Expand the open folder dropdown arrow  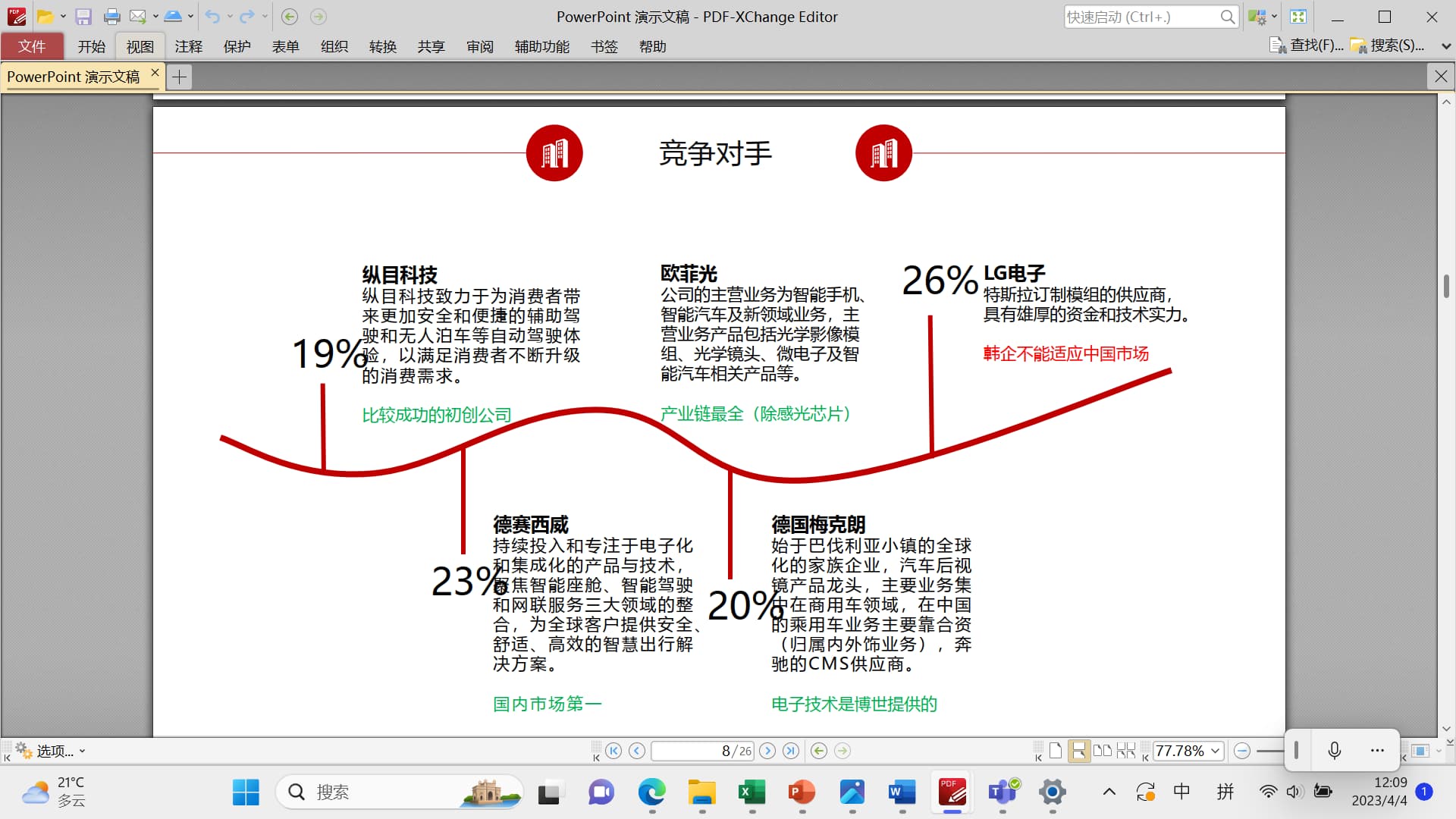(63, 17)
